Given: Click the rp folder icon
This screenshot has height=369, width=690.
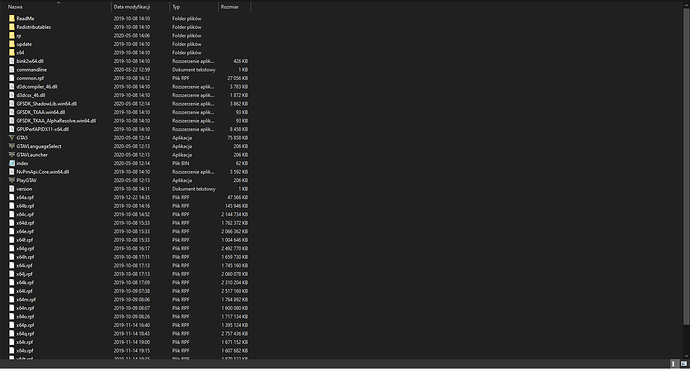Looking at the screenshot, I should [x=12, y=36].
